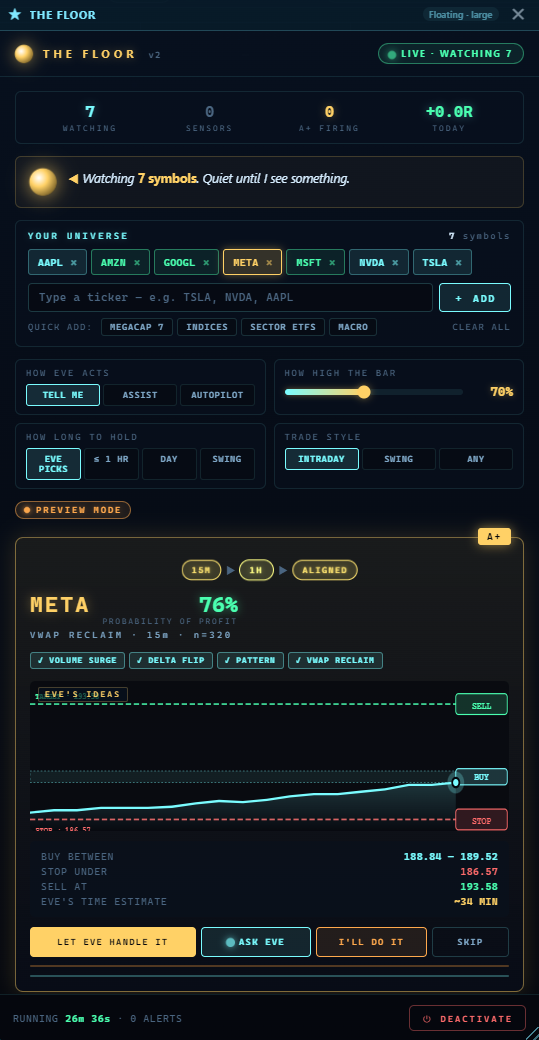
Task: Quick add the MACRO group
Action: click(x=353, y=327)
